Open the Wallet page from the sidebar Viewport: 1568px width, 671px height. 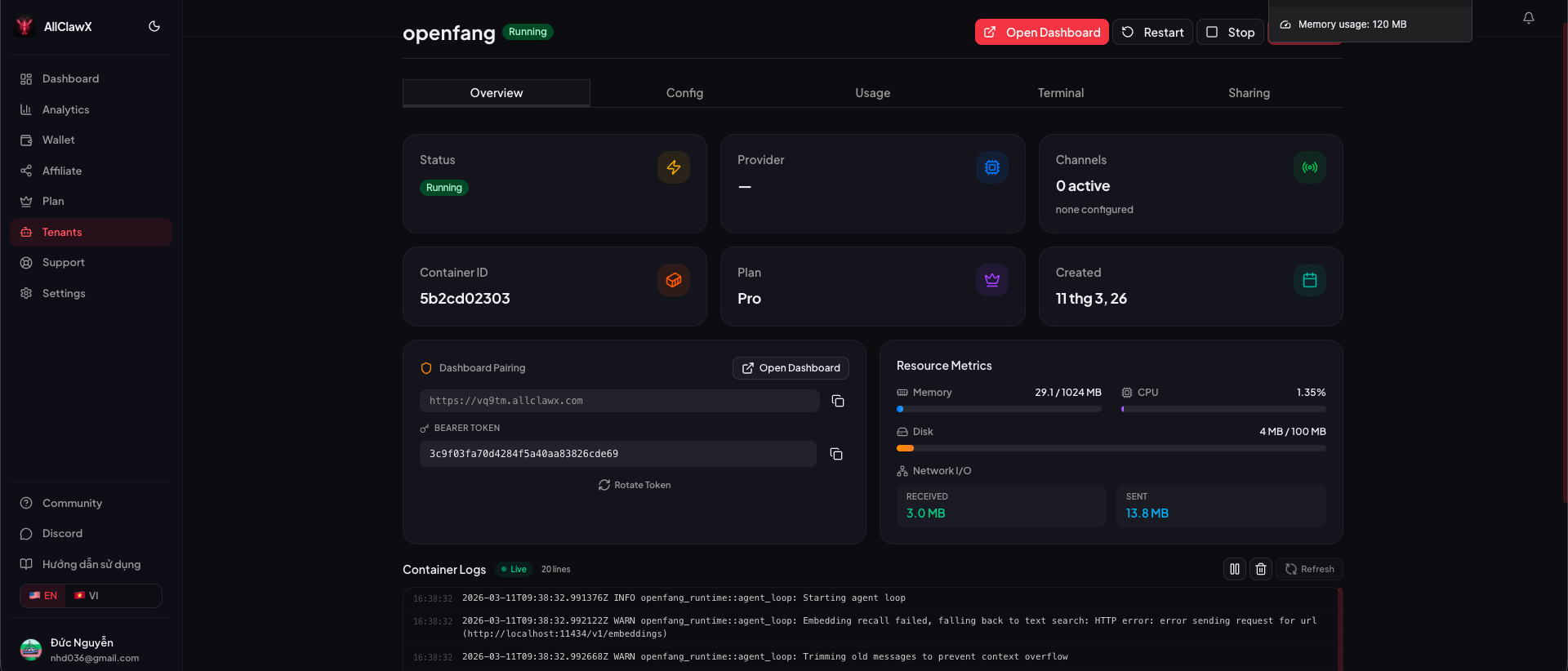[91, 140]
